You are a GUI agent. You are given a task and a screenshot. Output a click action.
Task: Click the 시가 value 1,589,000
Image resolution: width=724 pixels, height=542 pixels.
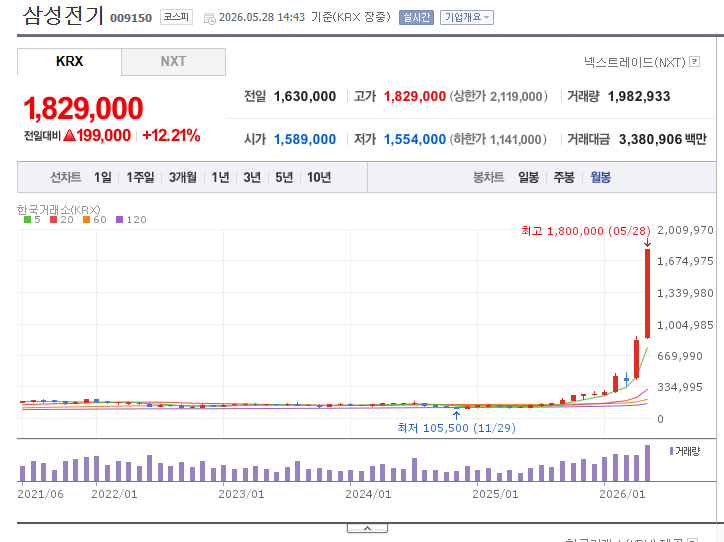click(x=305, y=139)
